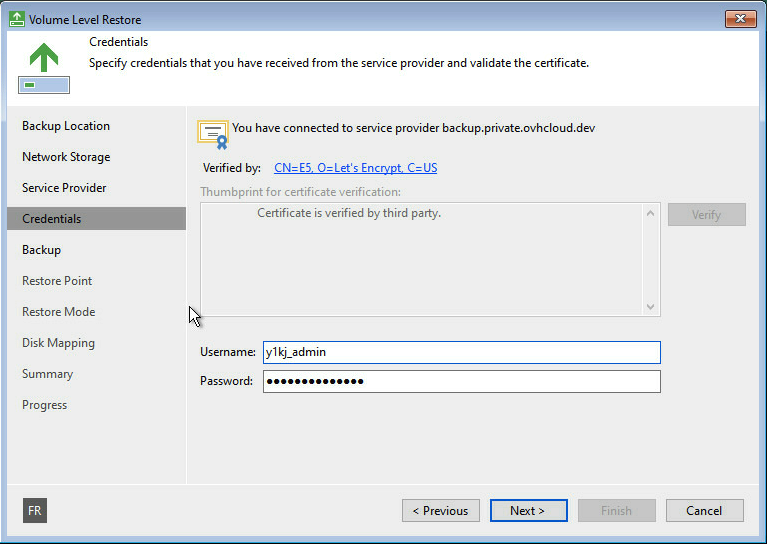Viewport: 767px width, 544px height.
Task: Click the FR keyboard language indicator
Action: [x=35, y=511]
